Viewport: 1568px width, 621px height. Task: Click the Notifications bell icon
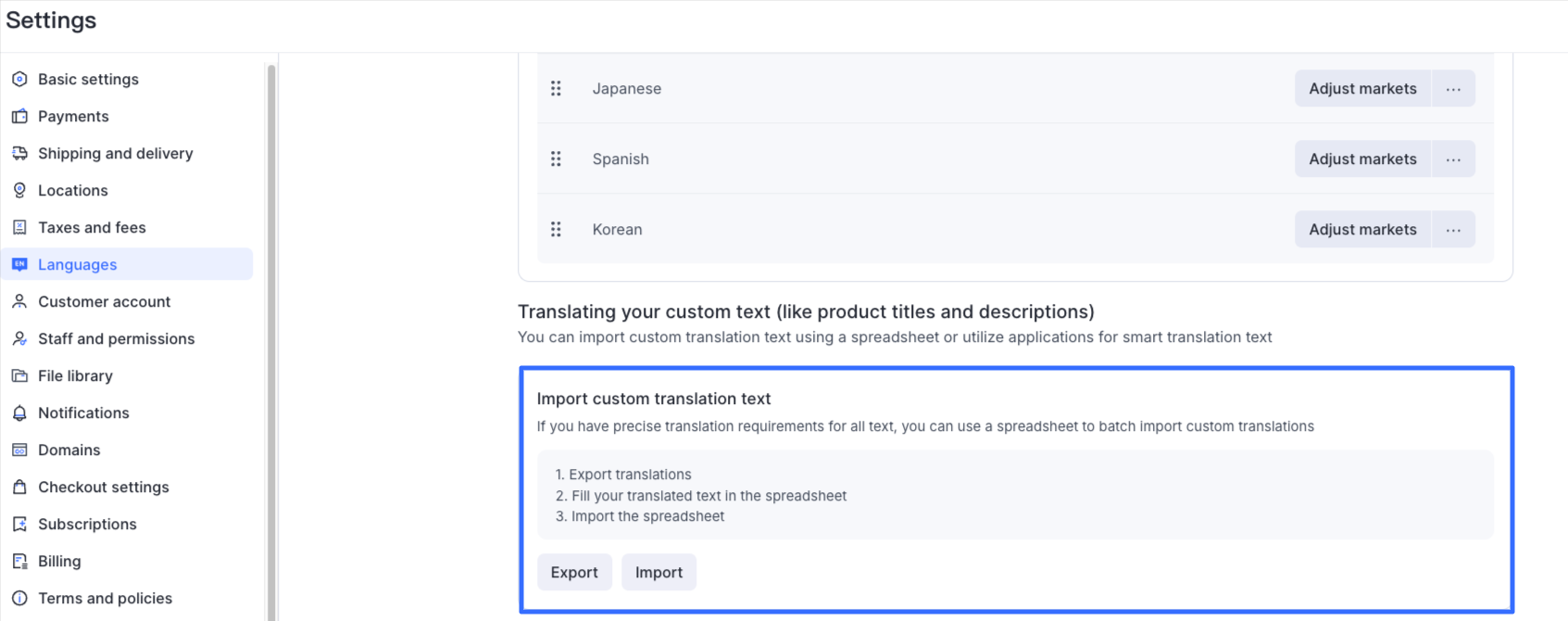click(19, 413)
